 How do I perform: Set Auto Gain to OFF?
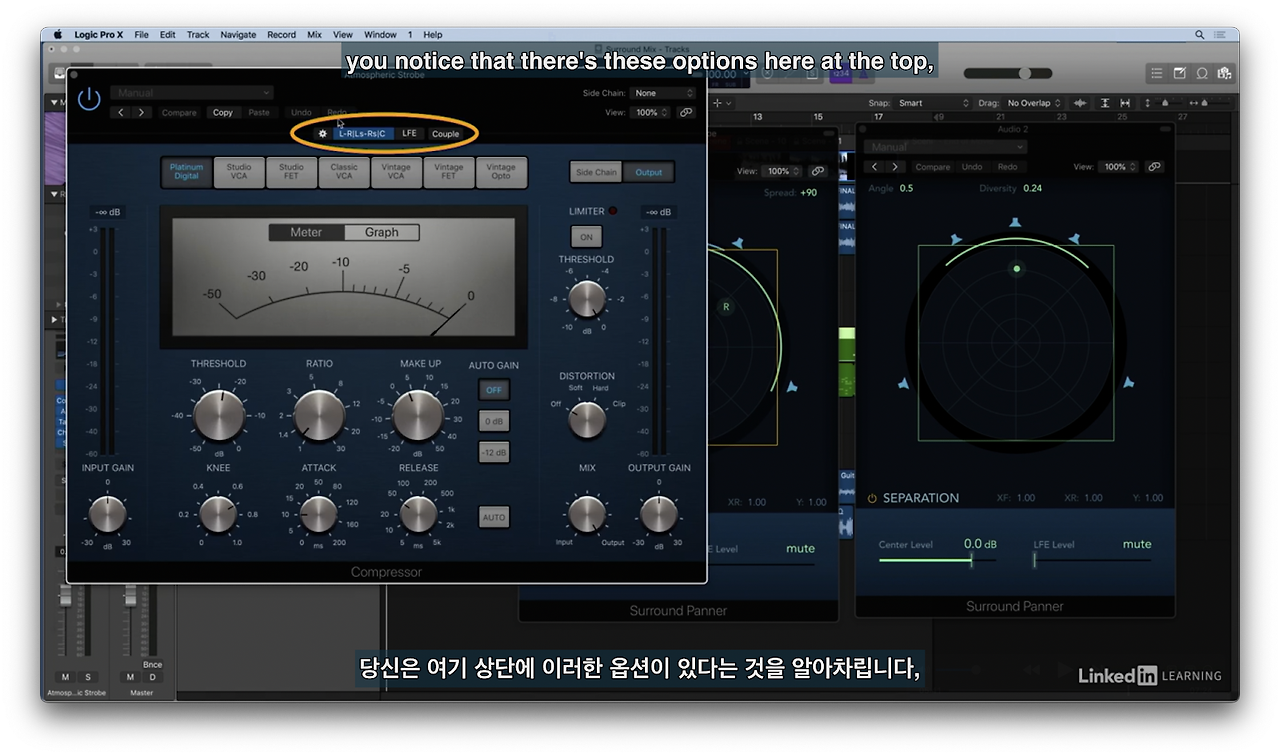tap(494, 390)
